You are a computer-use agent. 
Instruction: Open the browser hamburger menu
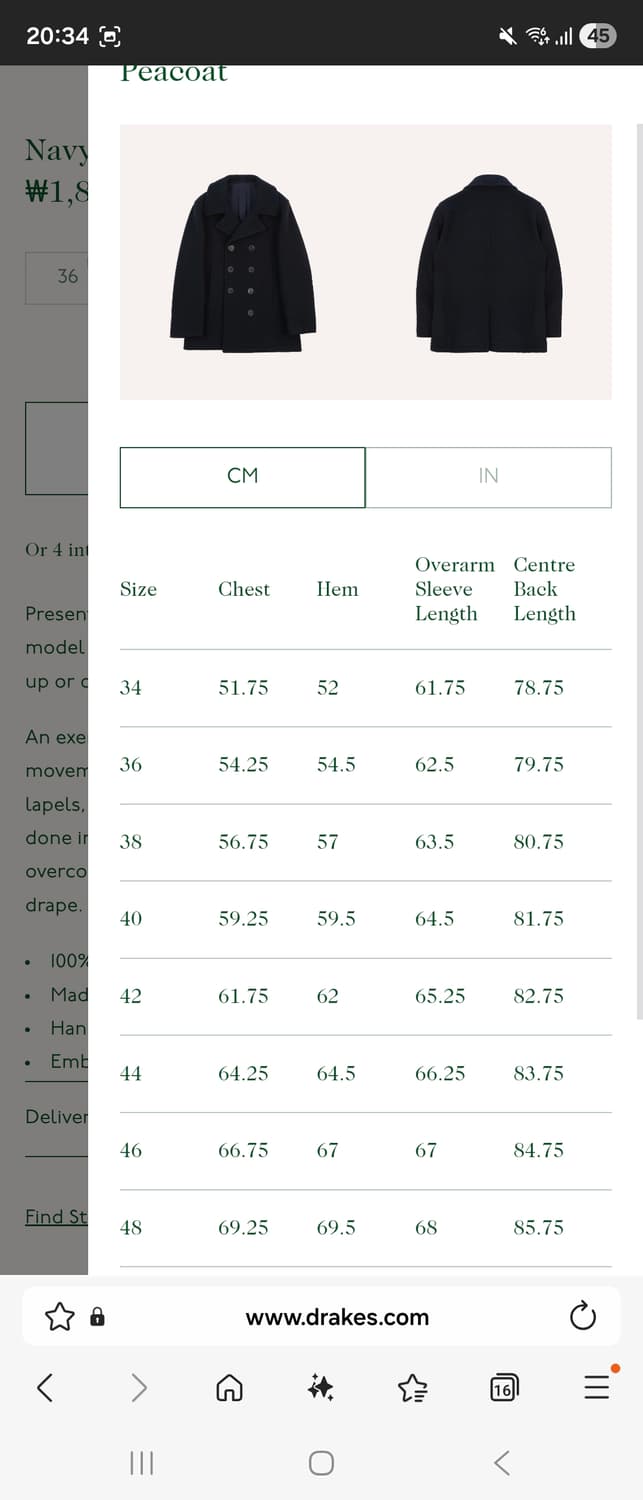pyautogui.click(x=596, y=1387)
